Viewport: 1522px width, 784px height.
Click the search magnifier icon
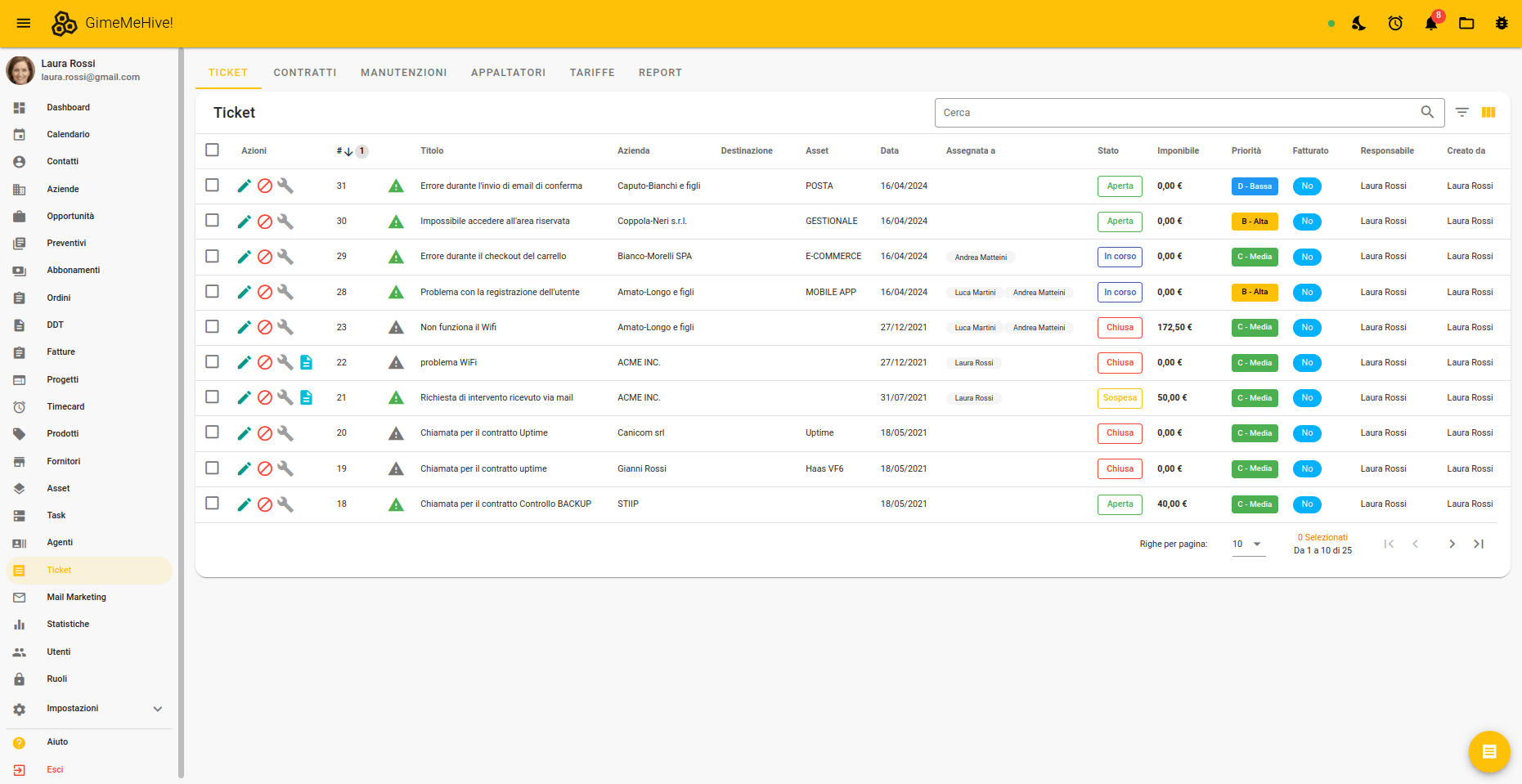coord(1427,112)
